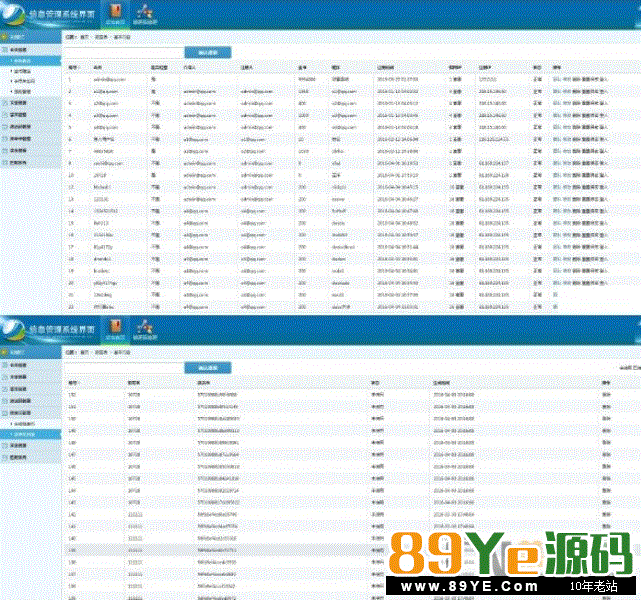Viewport: 641px width, 600px height.
Task: Click the blue-green globe logo in the upper header
Action: tap(12, 14)
